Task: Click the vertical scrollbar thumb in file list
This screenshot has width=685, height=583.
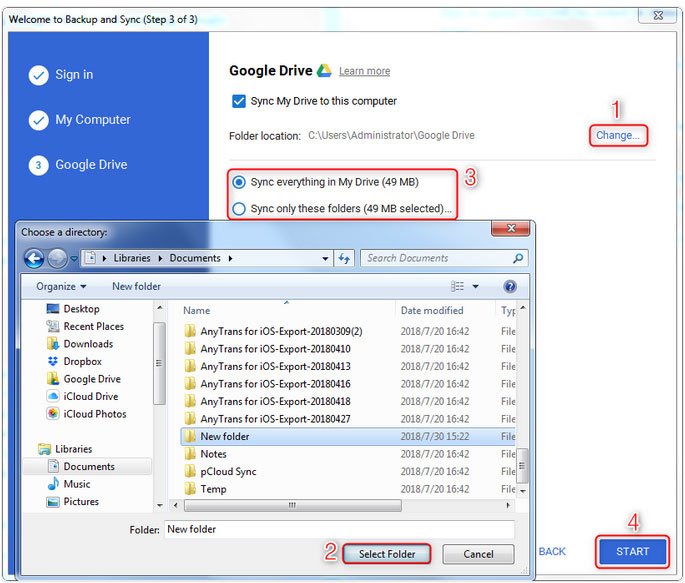Action: [x=522, y=465]
